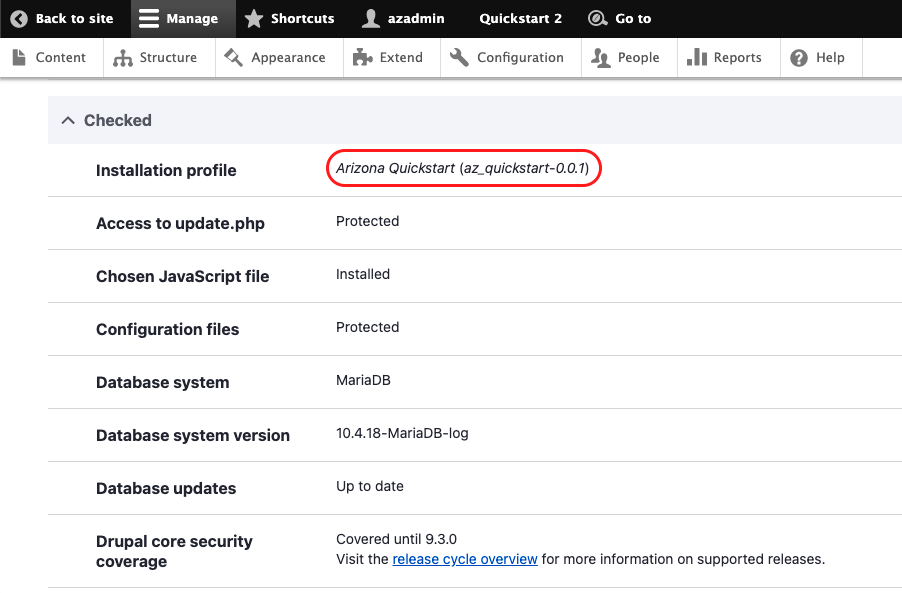
Task: Click the Go to search icon
Action: coord(598,18)
